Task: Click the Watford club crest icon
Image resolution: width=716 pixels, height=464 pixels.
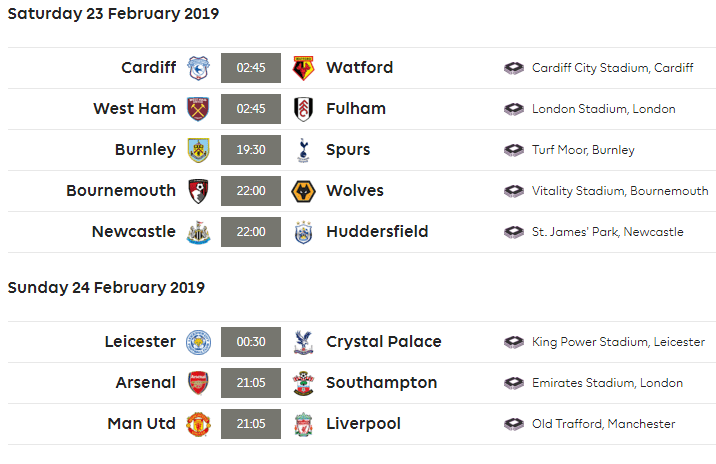Action: point(303,68)
